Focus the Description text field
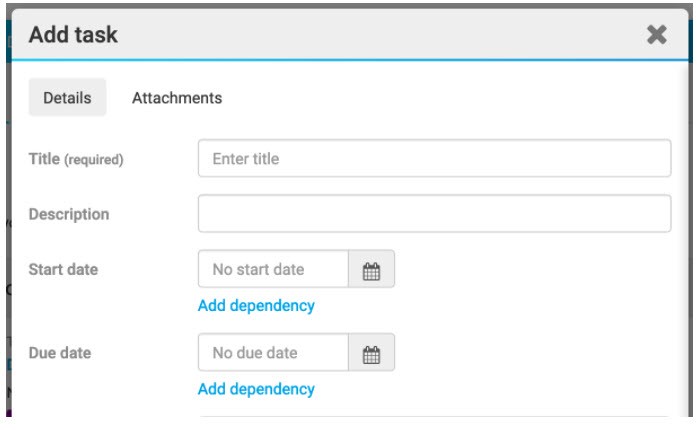Screen dimensions: 697x430 [x=434, y=213]
